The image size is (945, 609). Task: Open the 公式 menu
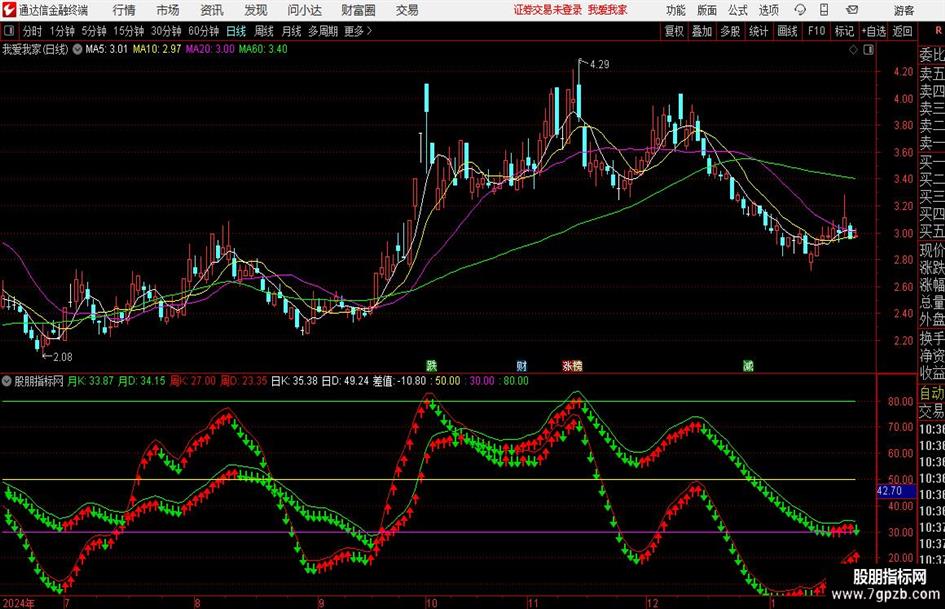[738, 10]
